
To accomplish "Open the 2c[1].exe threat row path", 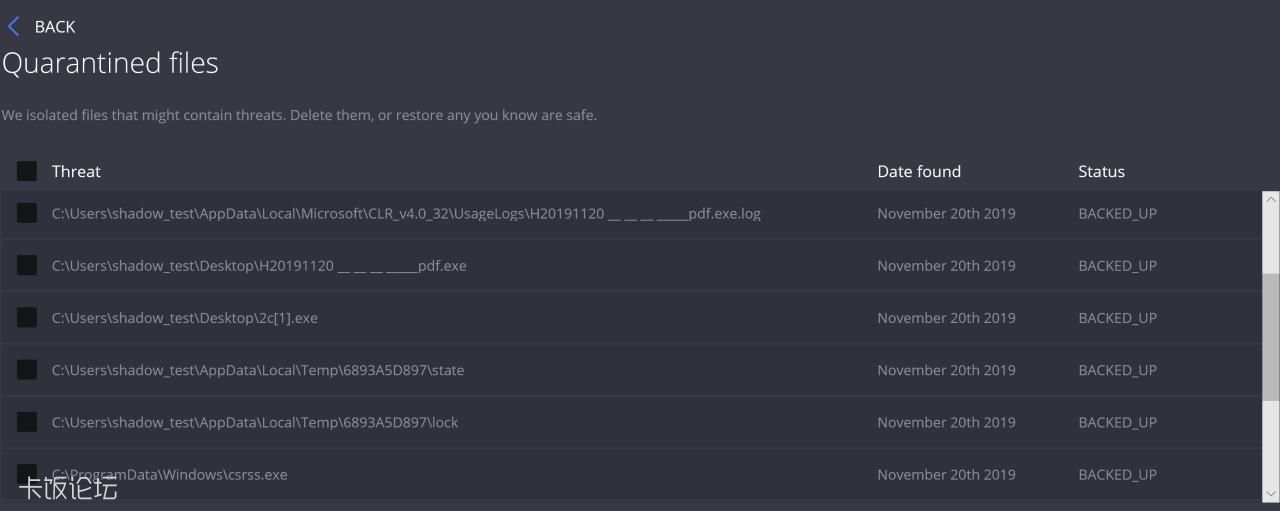I will coord(184,318).
